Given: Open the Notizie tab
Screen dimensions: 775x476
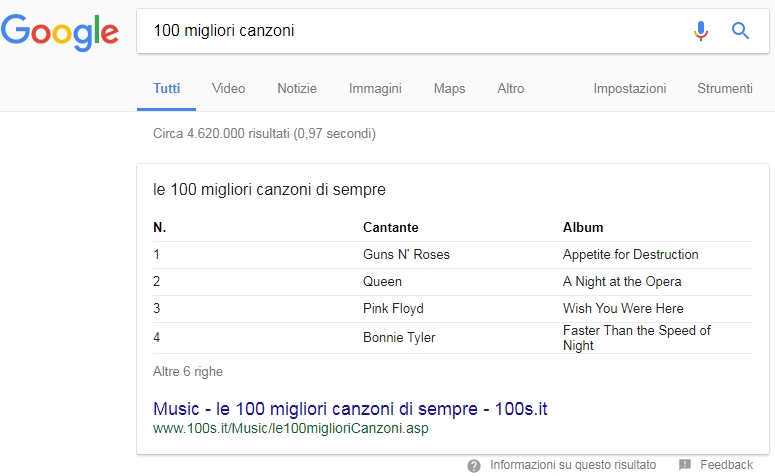Looking at the screenshot, I should coord(297,88).
